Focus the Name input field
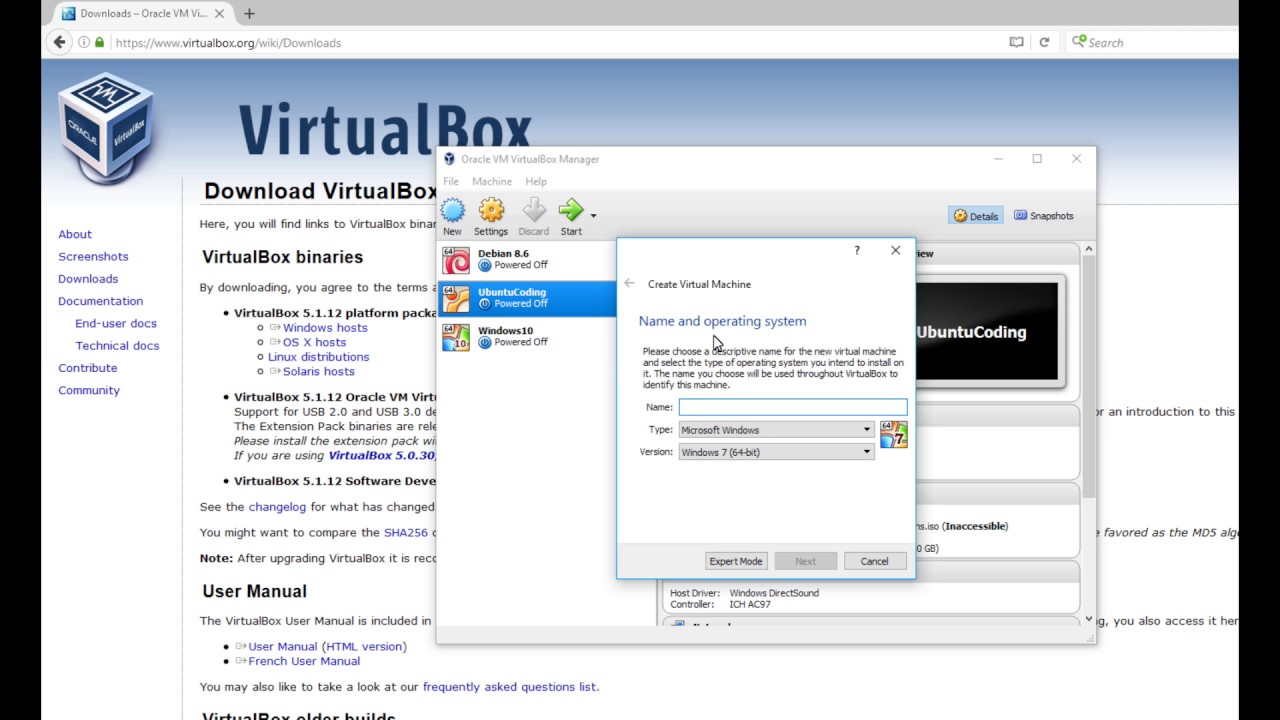The height and width of the screenshot is (720, 1280). tap(793, 407)
